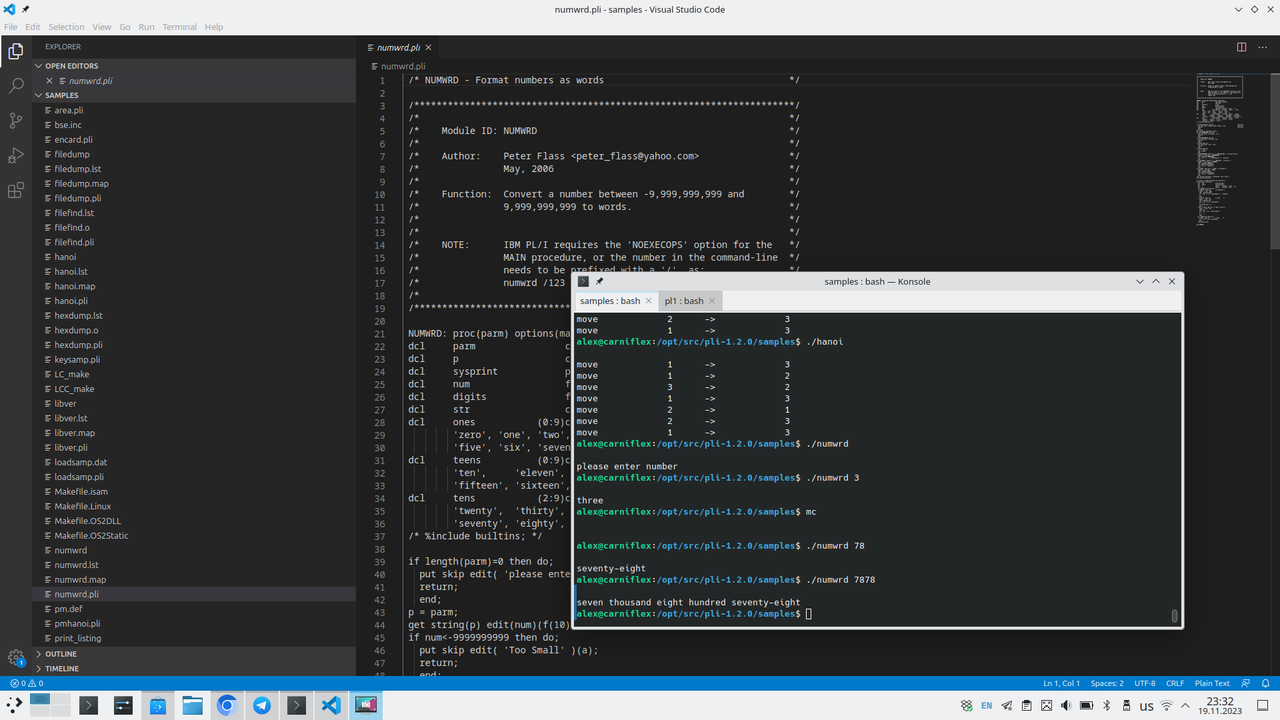The image size is (1280, 720).
Task: Open Makefile.Linux in file explorer
Action: point(195,506)
